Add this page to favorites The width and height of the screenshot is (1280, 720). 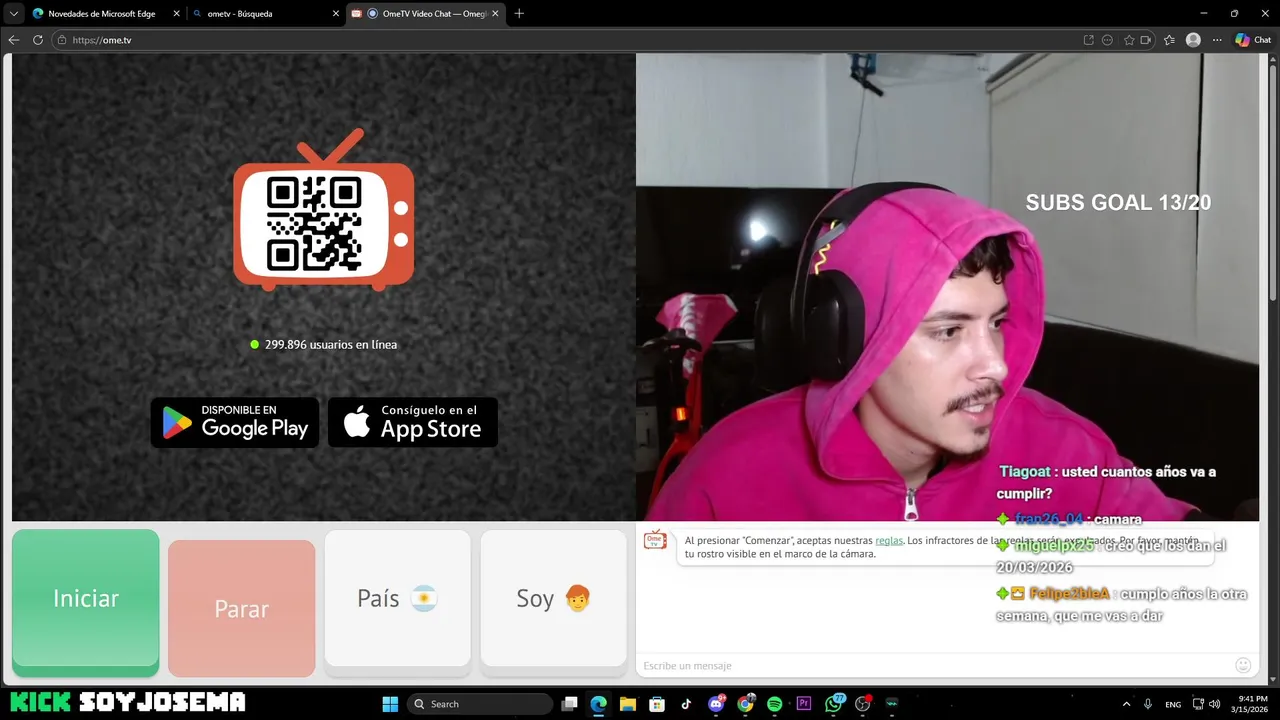pyautogui.click(x=1129, y=40)
